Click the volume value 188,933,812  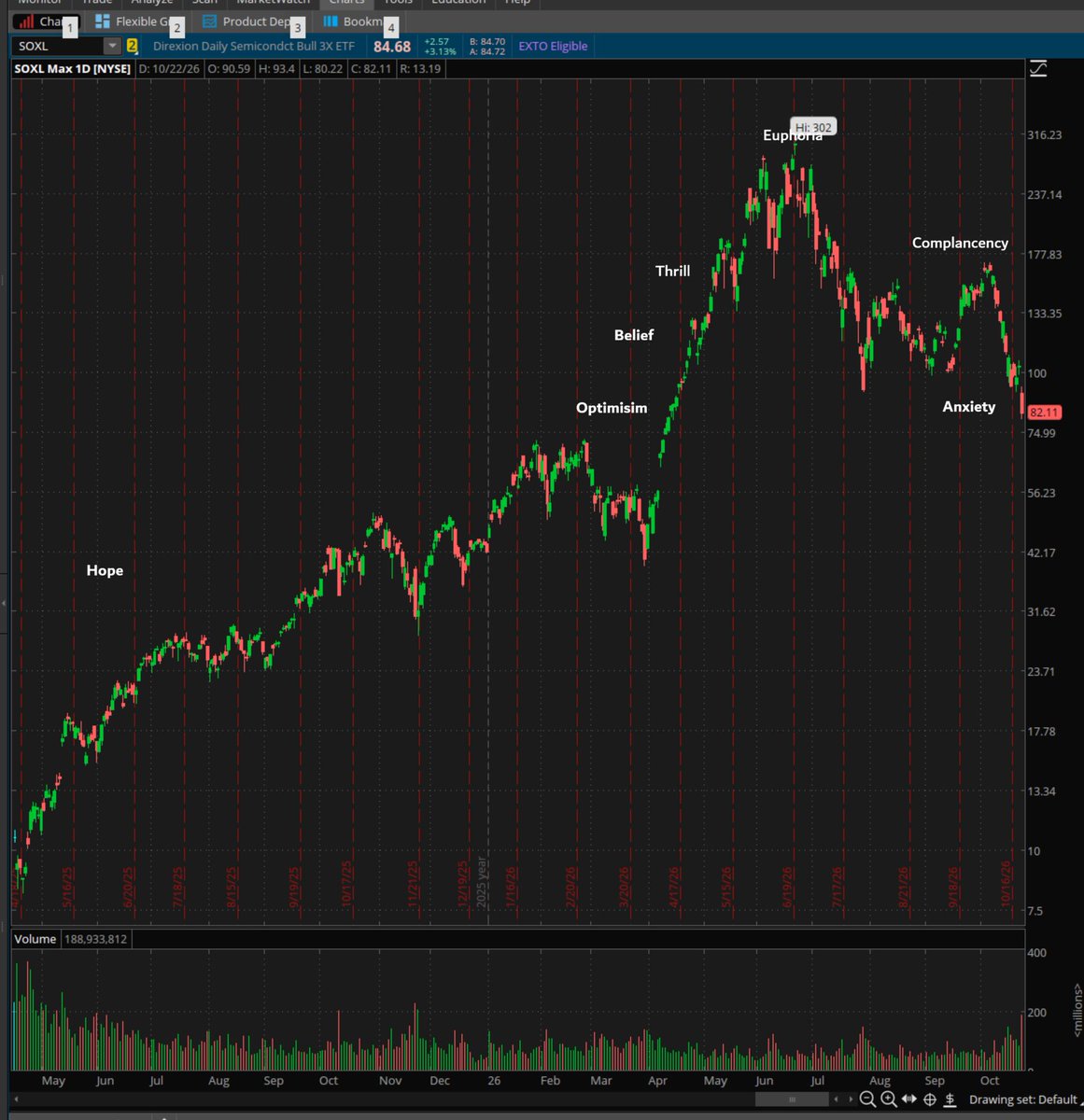pos(95,939)
